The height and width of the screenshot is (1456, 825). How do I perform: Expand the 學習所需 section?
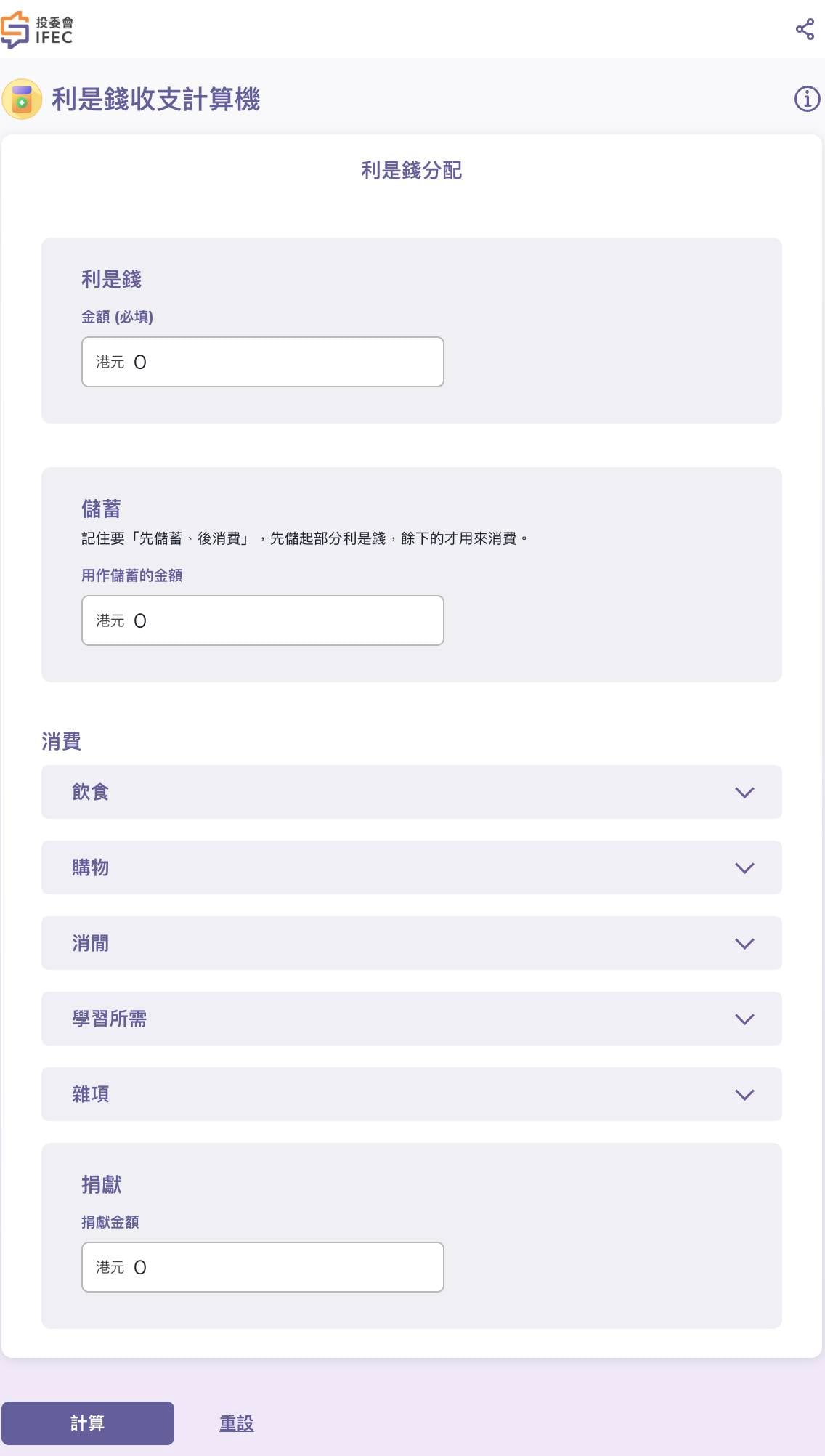point(363,1019)
